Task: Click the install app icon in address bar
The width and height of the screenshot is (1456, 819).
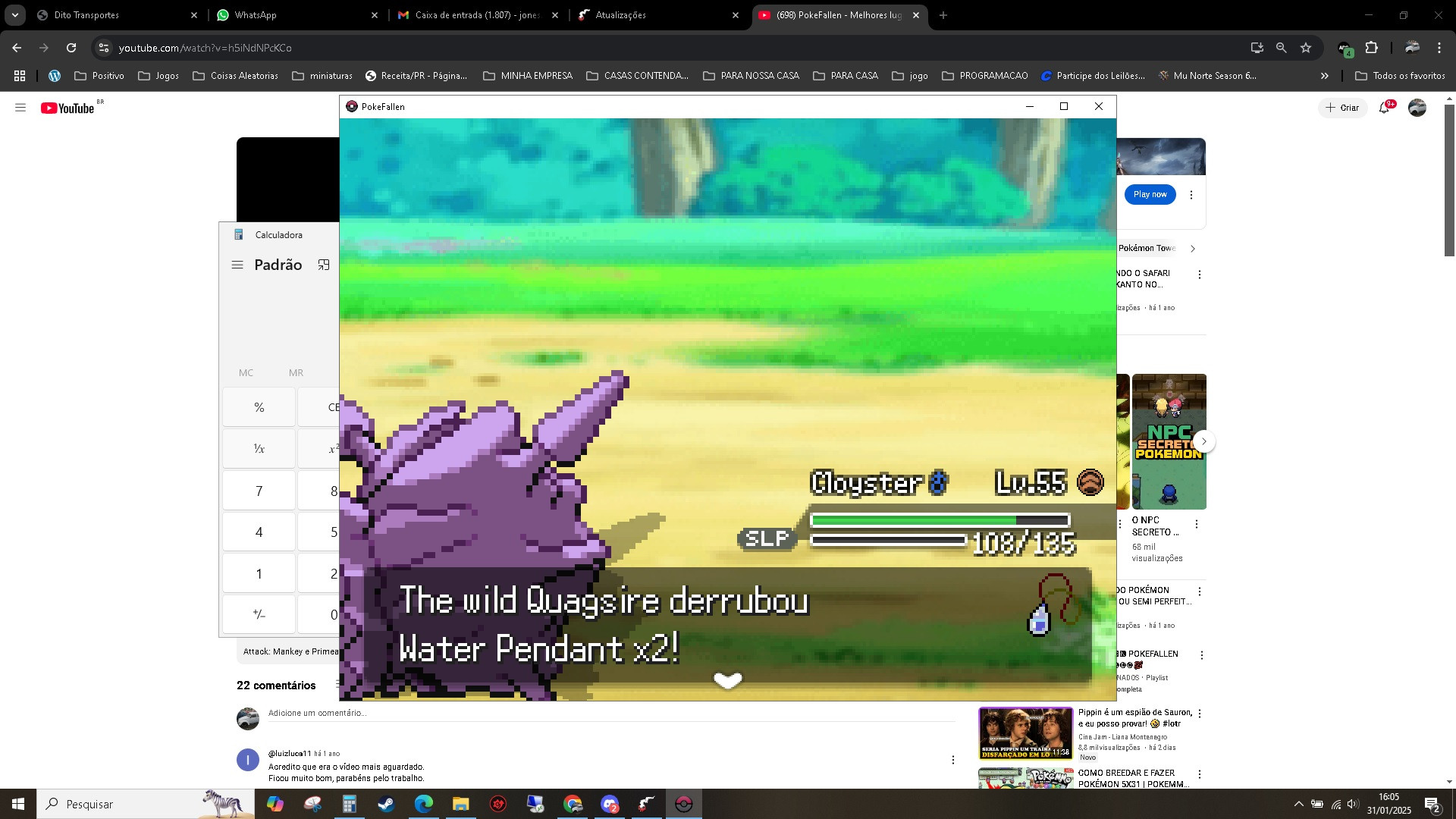Action: pos(1257,48)
